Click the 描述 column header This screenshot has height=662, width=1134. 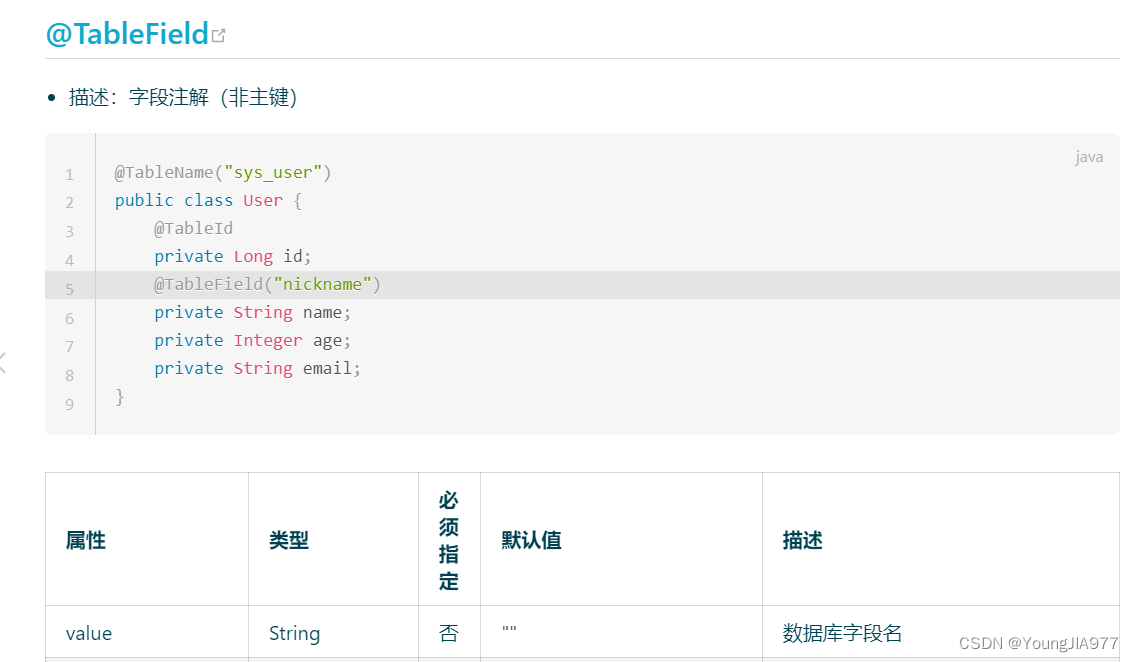[x=795, y=539]
